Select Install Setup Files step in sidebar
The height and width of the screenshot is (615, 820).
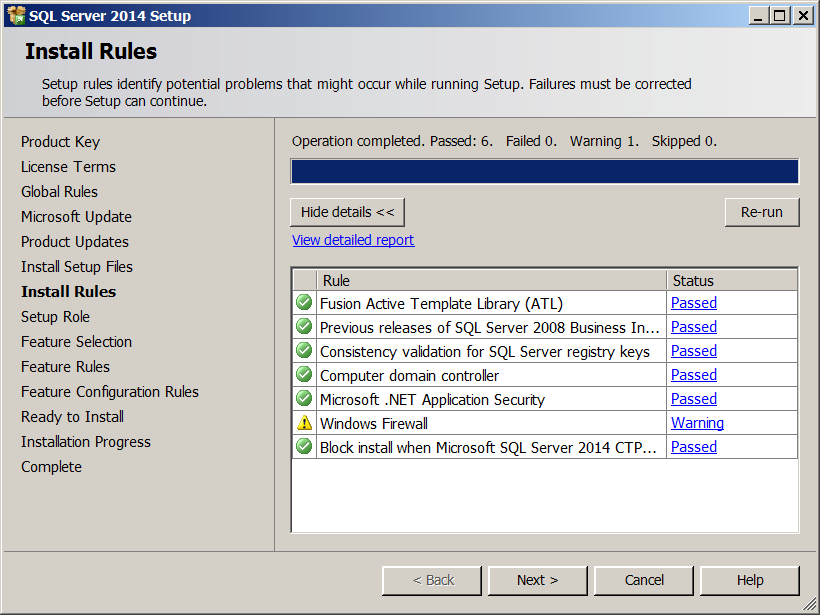point(77,267)
